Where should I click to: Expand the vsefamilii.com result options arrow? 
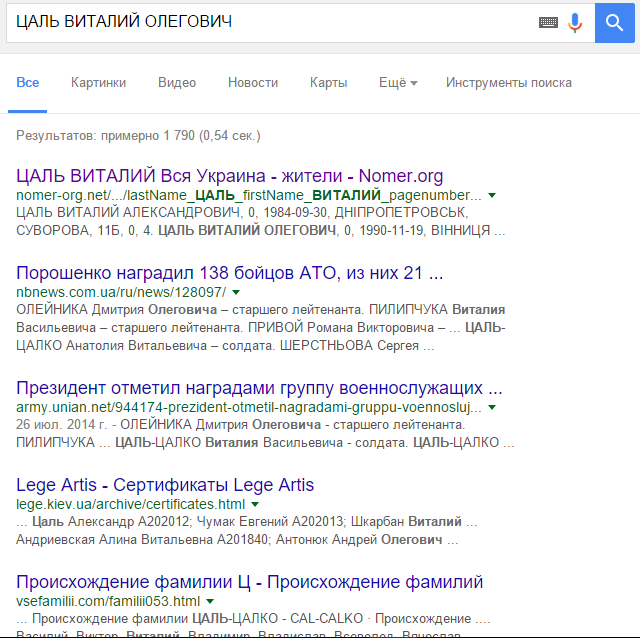(x=210, y=601)
